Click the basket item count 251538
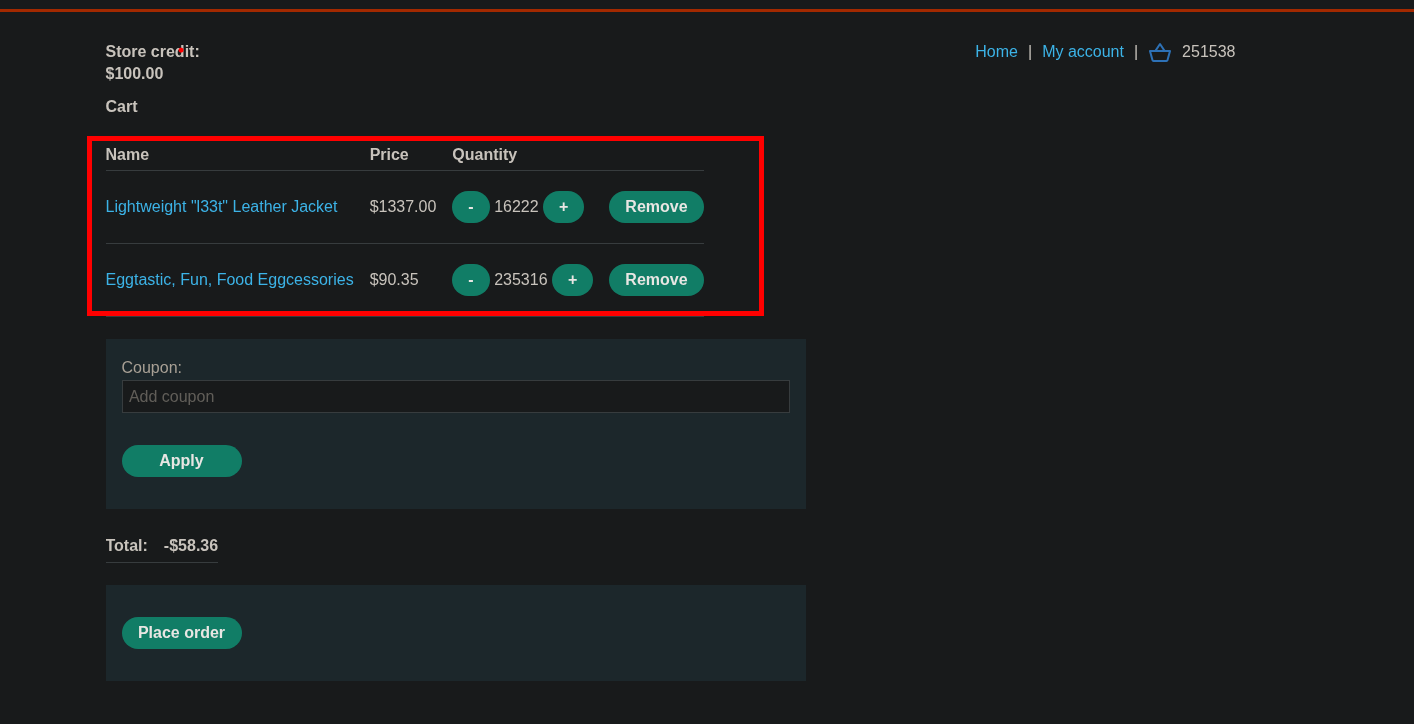This screenshot has width=1414, height=724. 1208,52
